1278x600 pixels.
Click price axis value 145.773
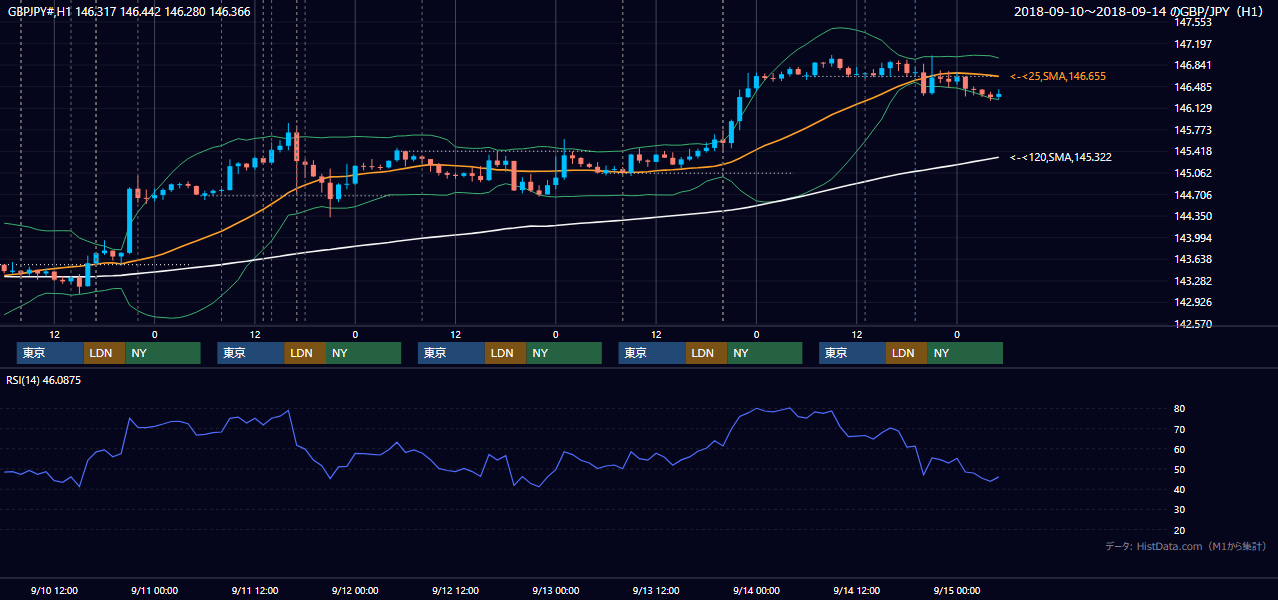(x=1193, y=130)
